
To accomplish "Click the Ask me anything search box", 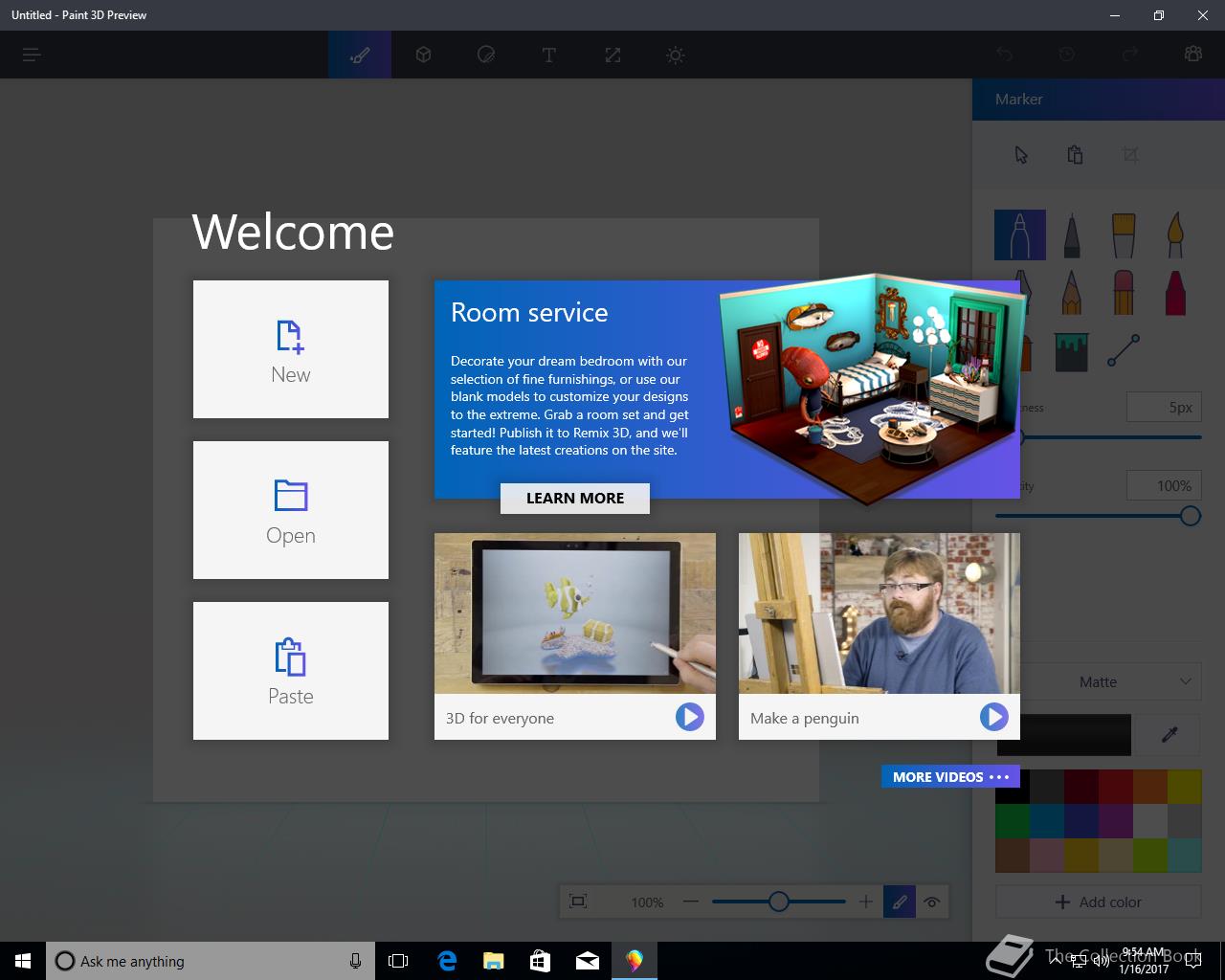I will (x=209, y=961).
